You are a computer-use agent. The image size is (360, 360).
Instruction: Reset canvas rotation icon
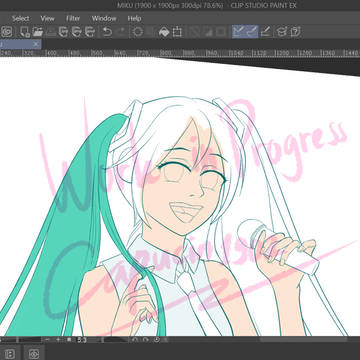[x=157, y=340]
